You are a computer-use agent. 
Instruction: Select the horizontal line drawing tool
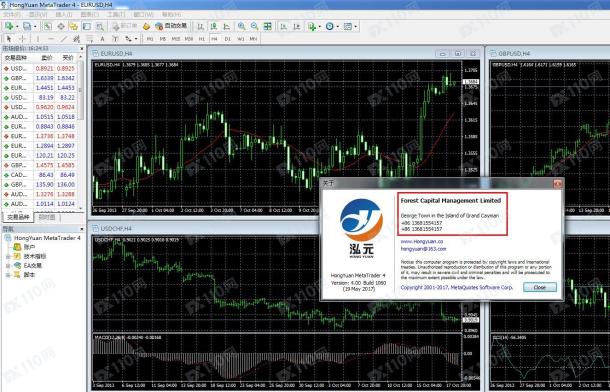click(51, 39)
